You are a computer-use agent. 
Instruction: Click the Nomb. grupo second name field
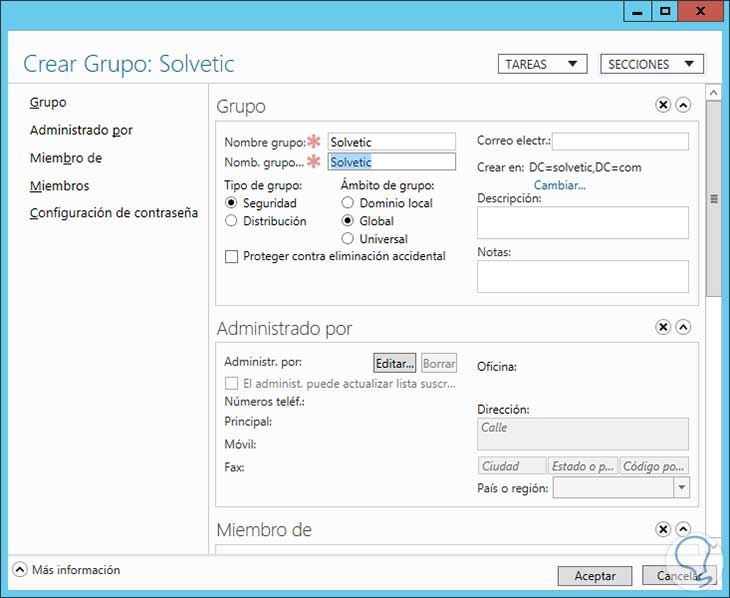coord(392,162)
